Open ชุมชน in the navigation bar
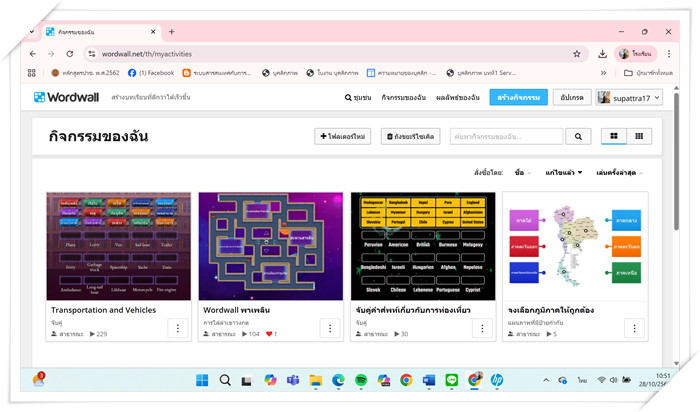 357,97
